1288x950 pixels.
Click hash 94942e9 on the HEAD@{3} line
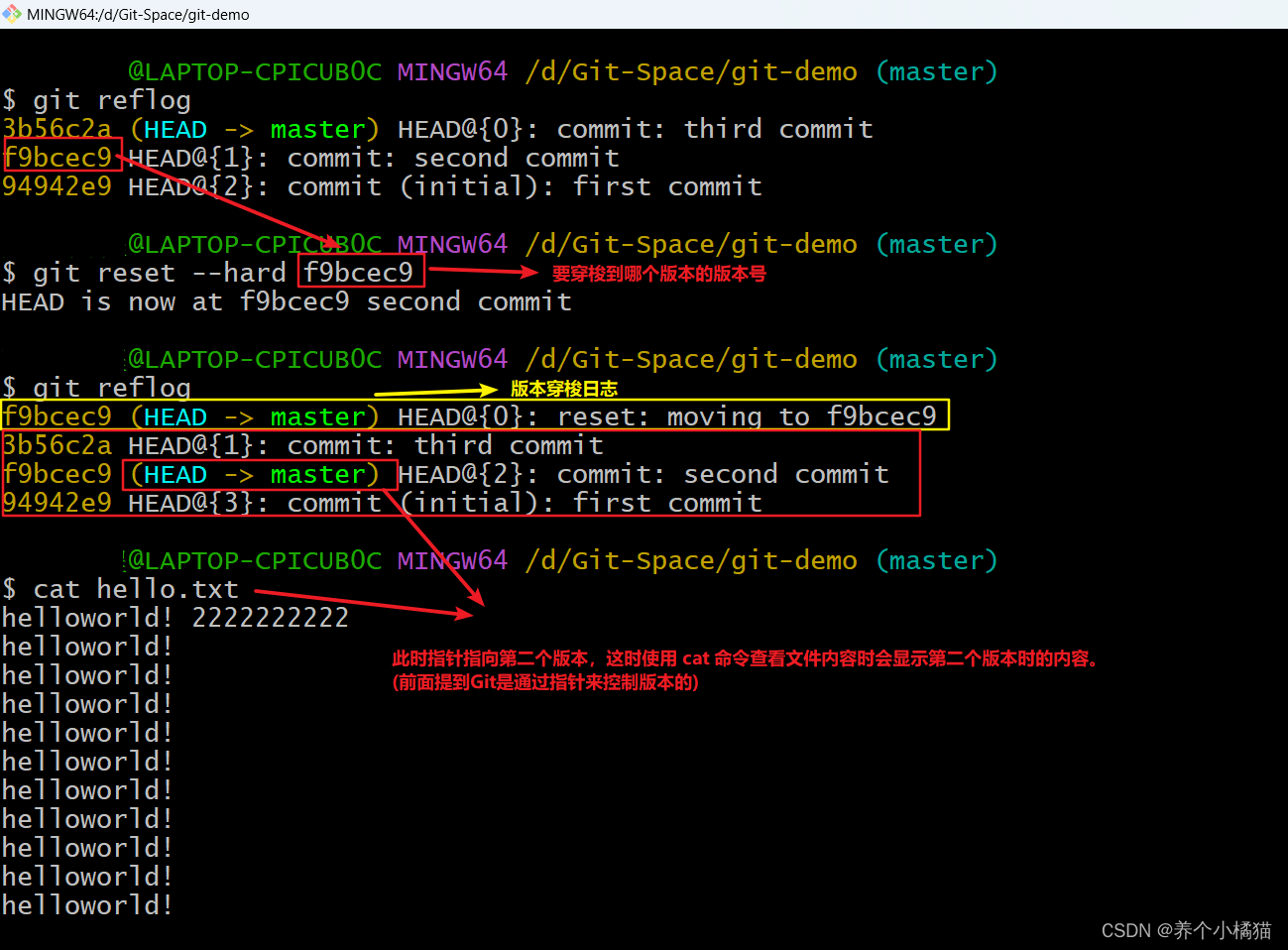(x=57, y=504)
